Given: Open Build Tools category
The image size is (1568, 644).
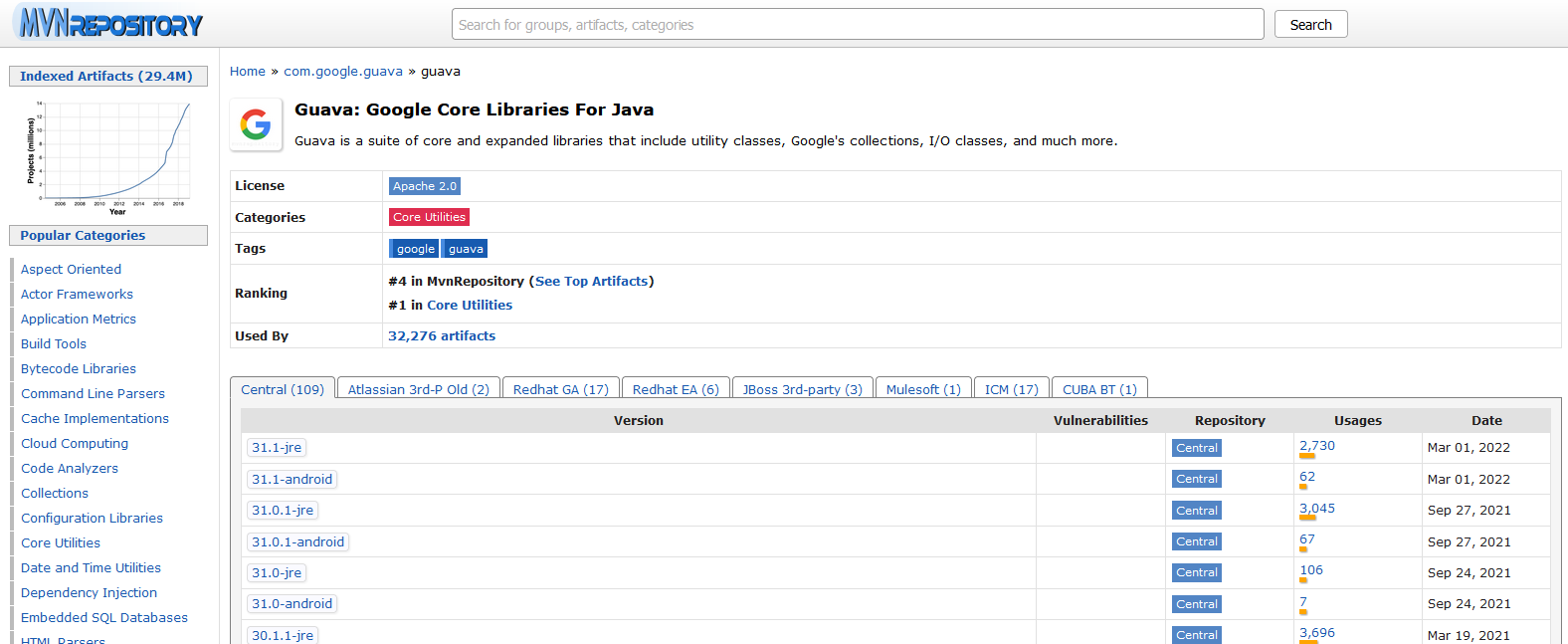Looking at the screenshot, I should pos(54,343).
